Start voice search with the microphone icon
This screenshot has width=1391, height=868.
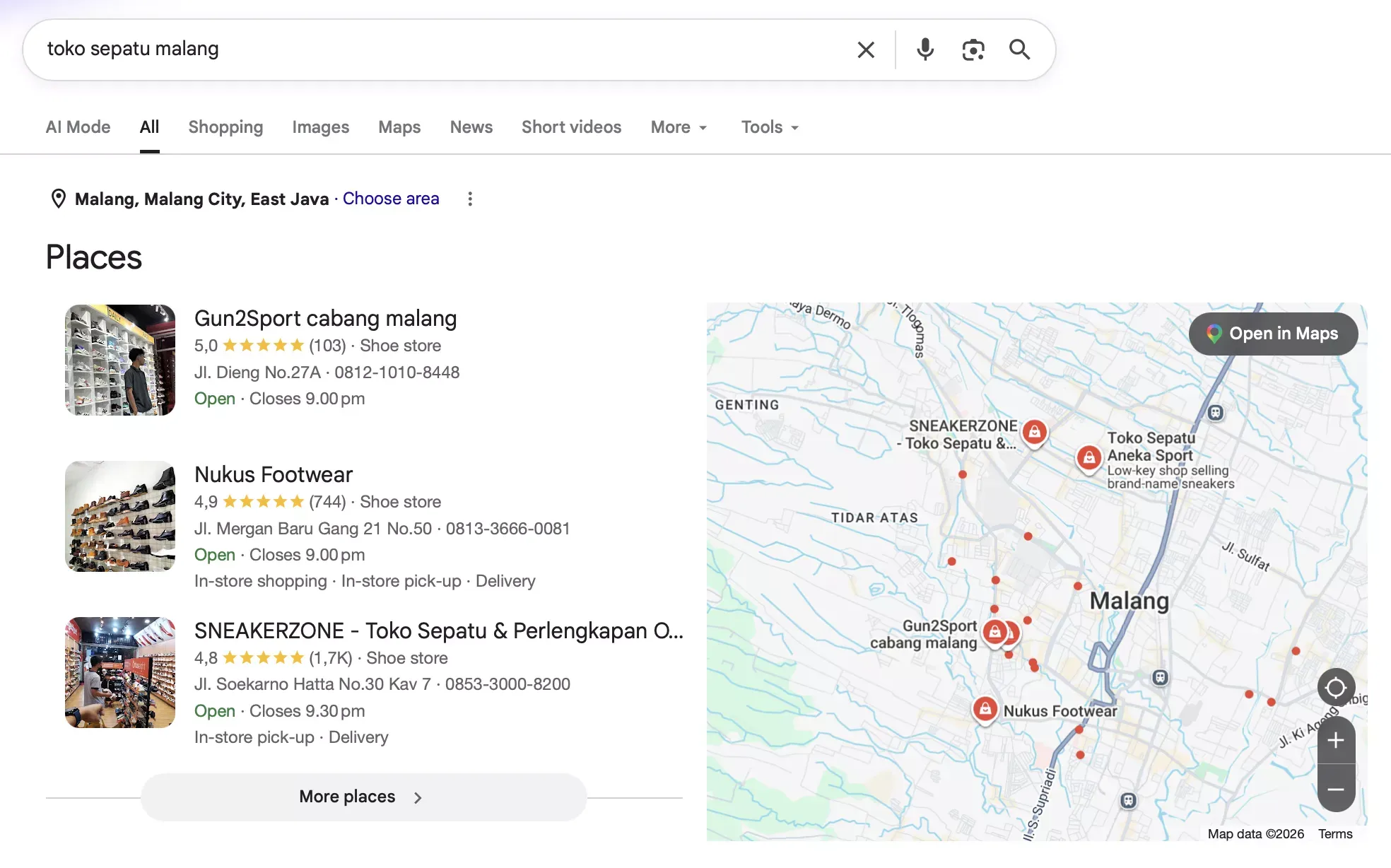click(x=925, y=49)
